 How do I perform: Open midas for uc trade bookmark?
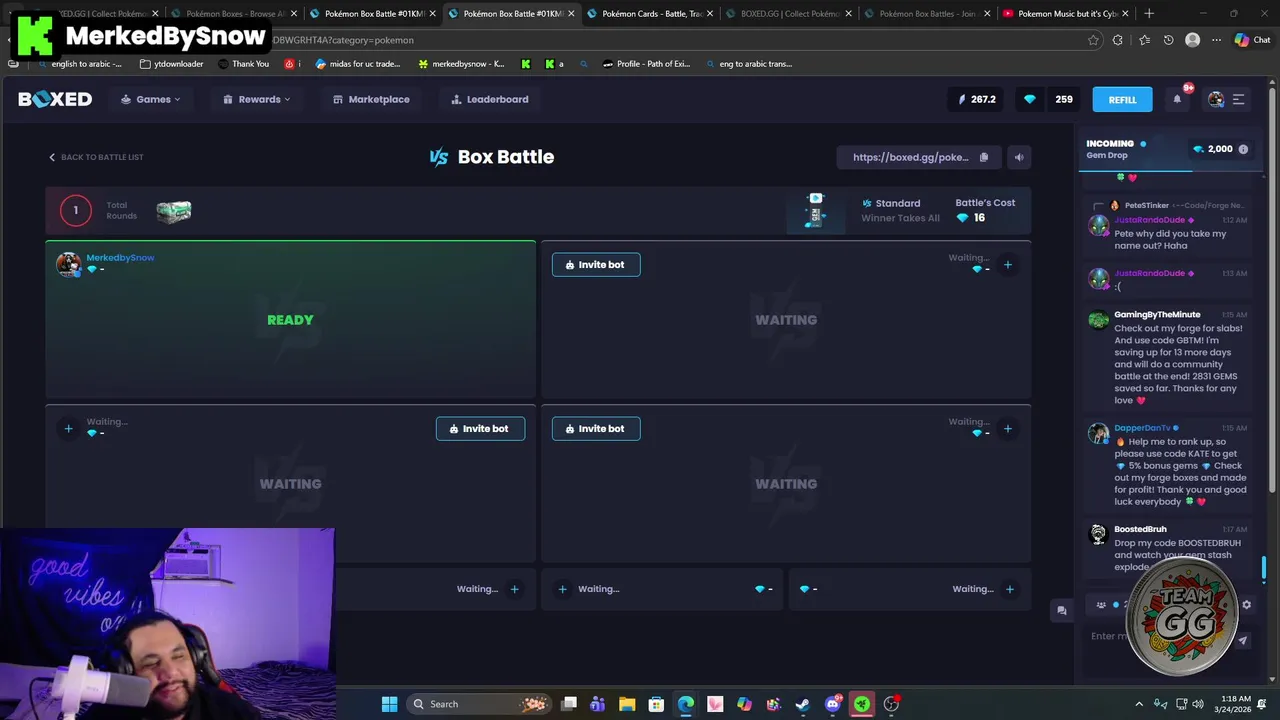tap(358, 64)
